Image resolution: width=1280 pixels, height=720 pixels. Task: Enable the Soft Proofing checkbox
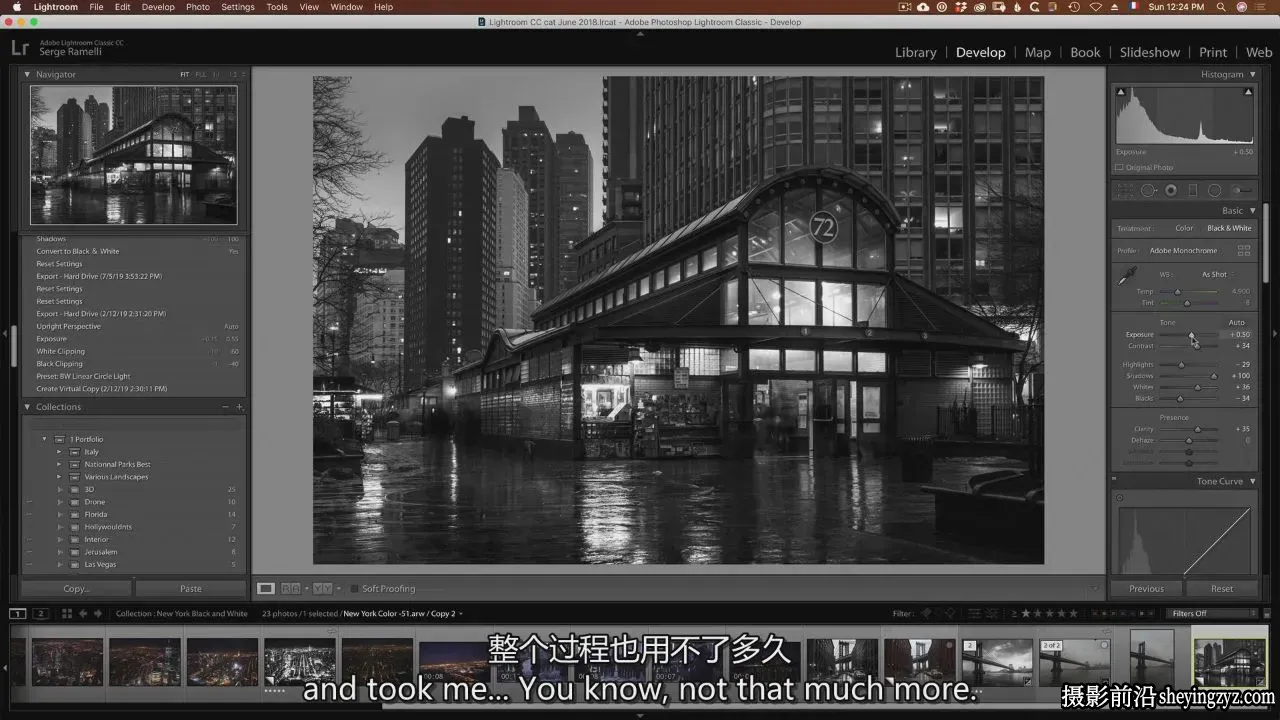pyautogui.click(x=354, y=588)
